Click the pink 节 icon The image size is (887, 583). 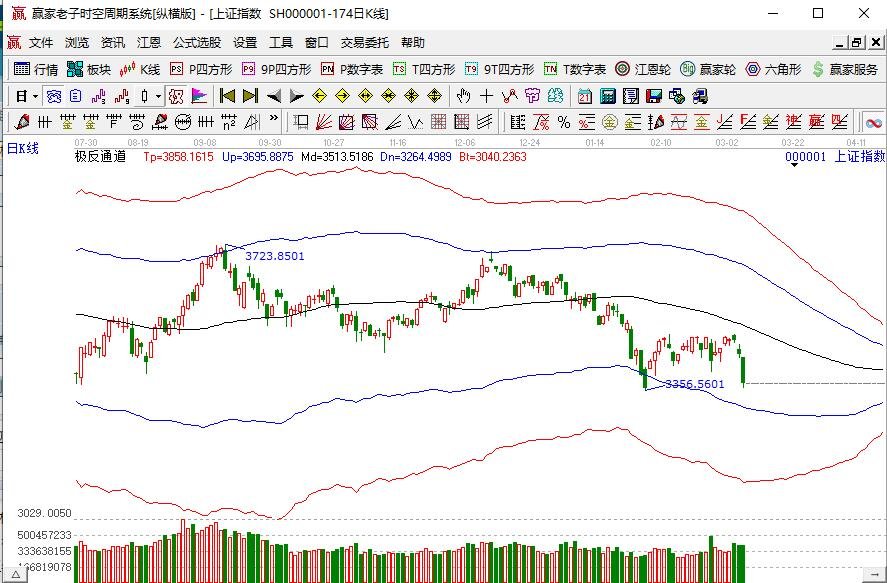(532, 96)
